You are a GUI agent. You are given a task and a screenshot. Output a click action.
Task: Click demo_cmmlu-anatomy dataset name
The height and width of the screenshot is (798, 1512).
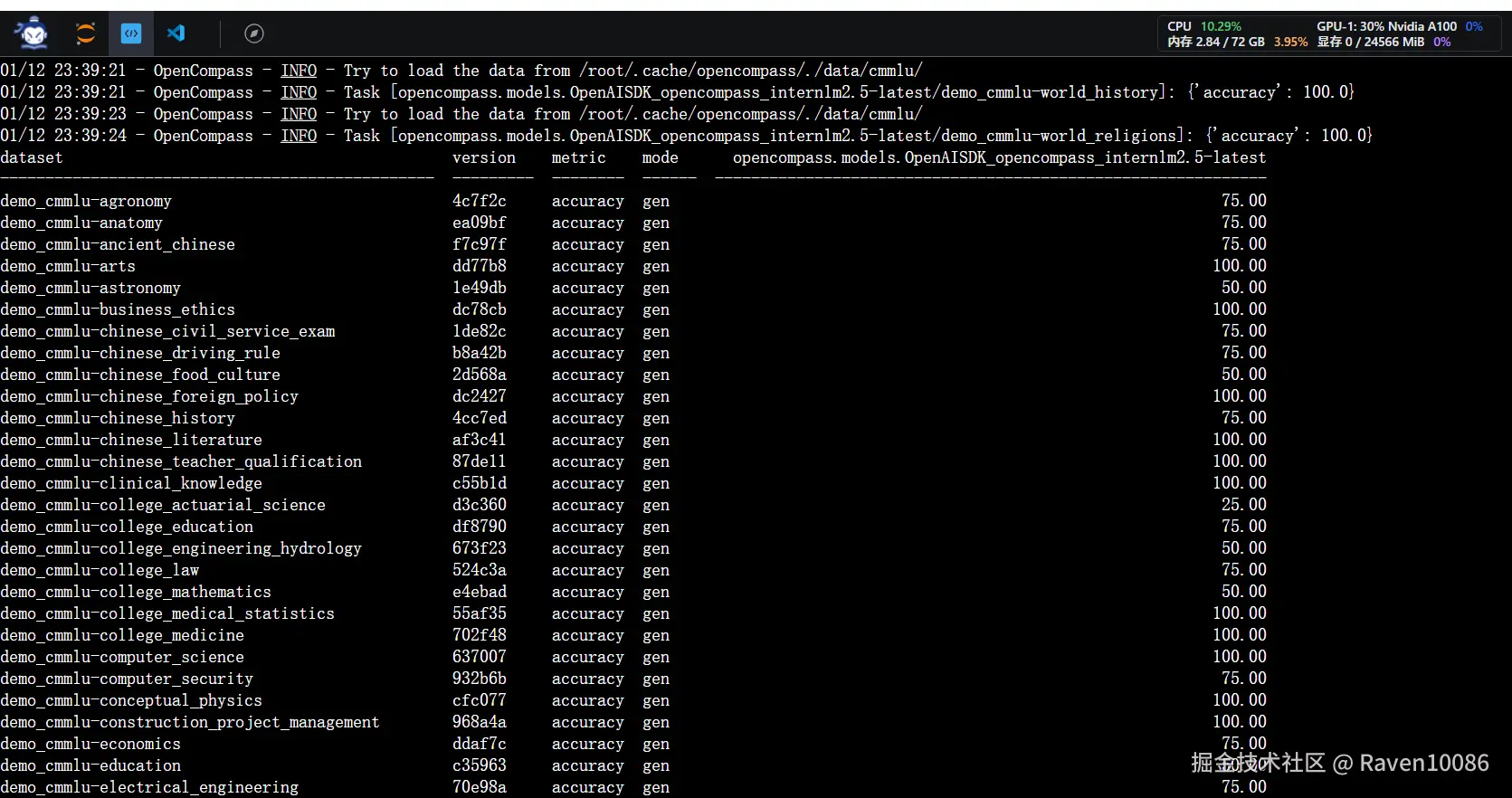coord(81,223)
